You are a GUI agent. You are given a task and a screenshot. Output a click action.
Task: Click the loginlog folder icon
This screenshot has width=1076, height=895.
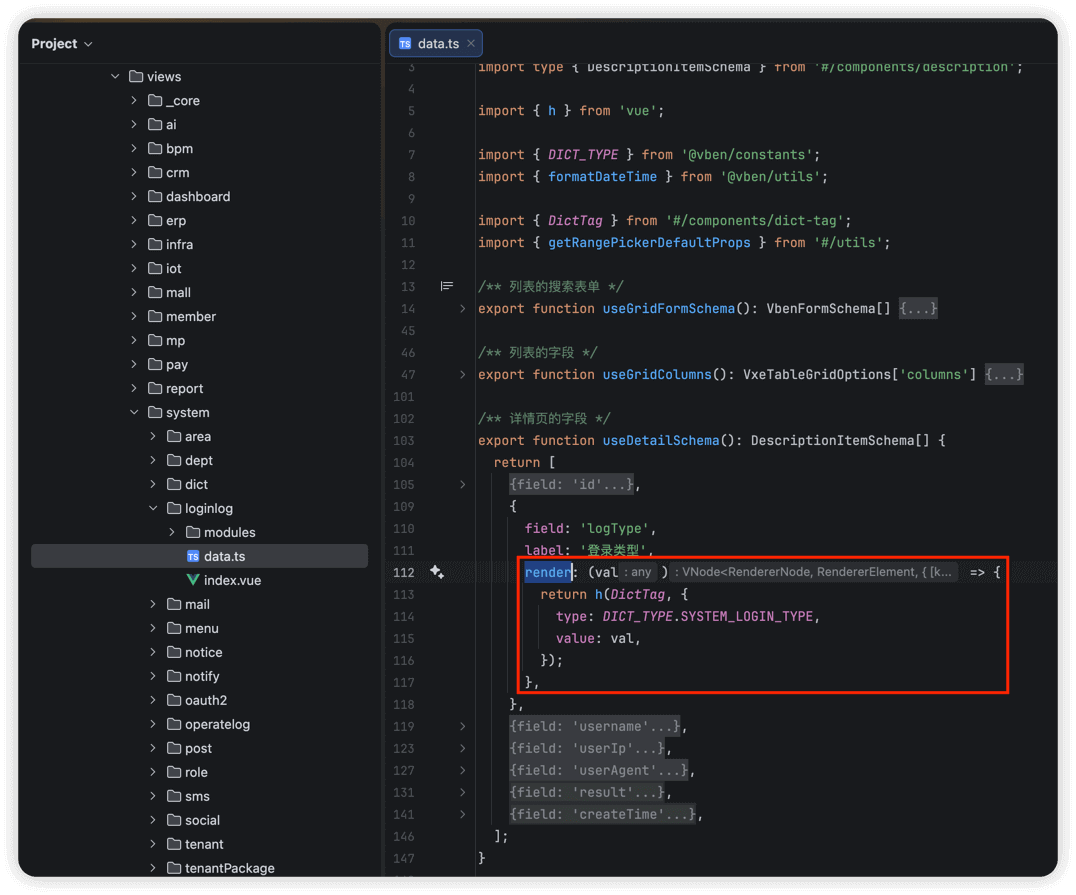click(x=174, y=508)
